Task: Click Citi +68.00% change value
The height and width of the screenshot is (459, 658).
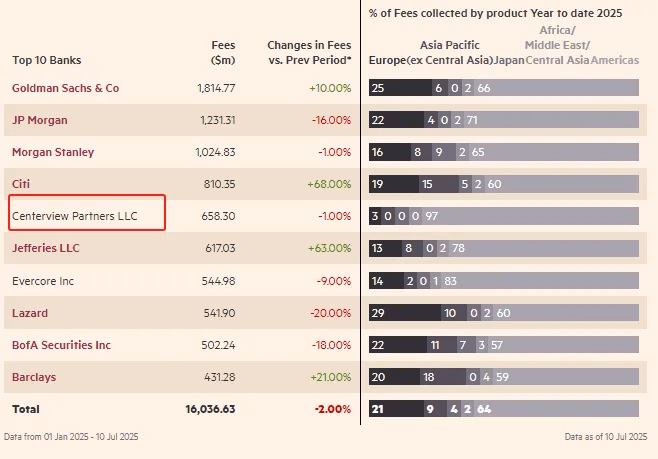Action: coord(329,184)
